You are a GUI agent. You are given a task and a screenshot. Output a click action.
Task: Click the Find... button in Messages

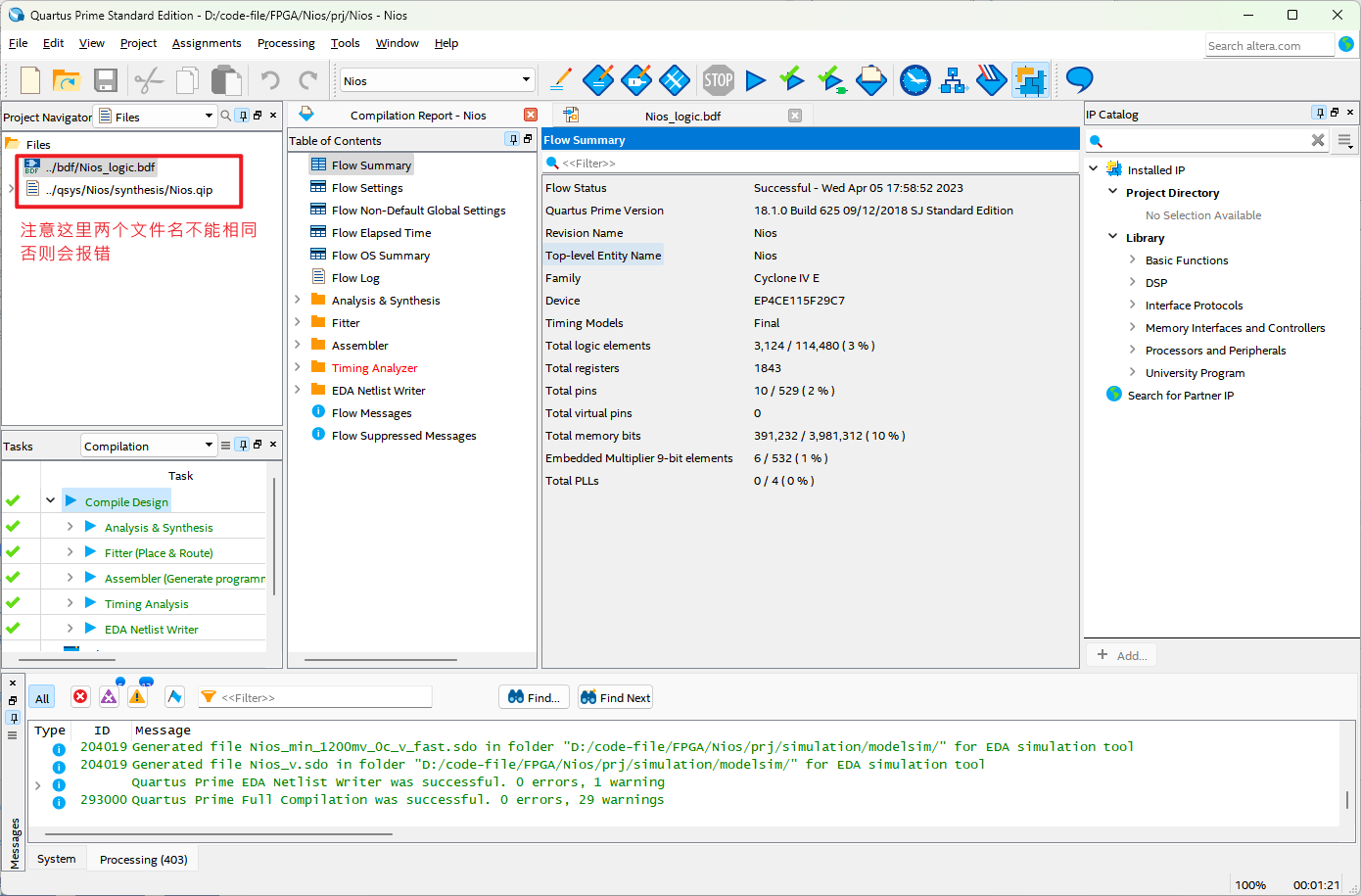535,697
